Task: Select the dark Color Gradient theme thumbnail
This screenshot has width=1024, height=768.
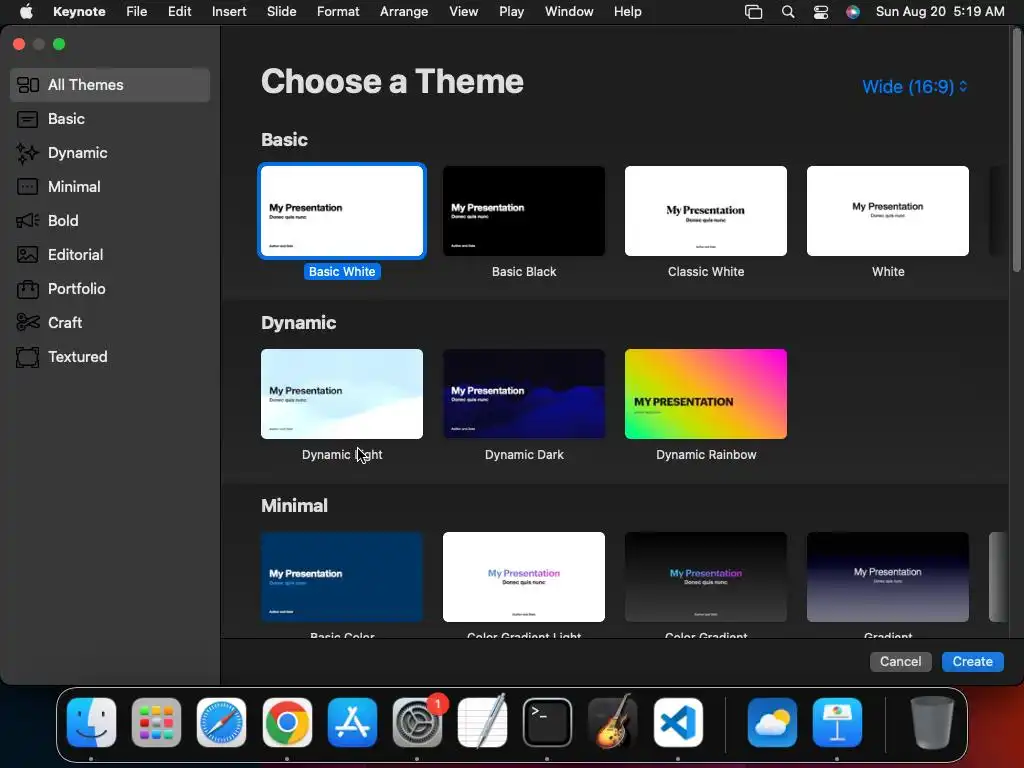Action: tap(706, 577)
